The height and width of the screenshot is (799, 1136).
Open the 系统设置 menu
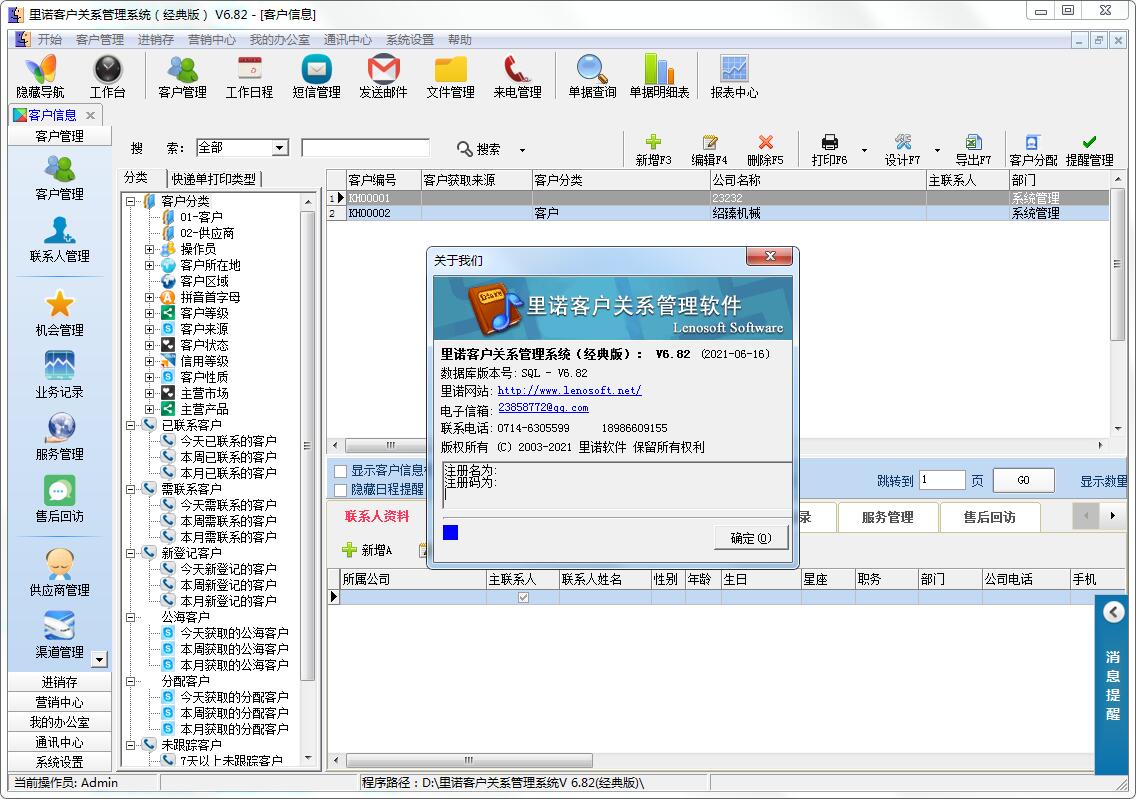tap(410, 40)
